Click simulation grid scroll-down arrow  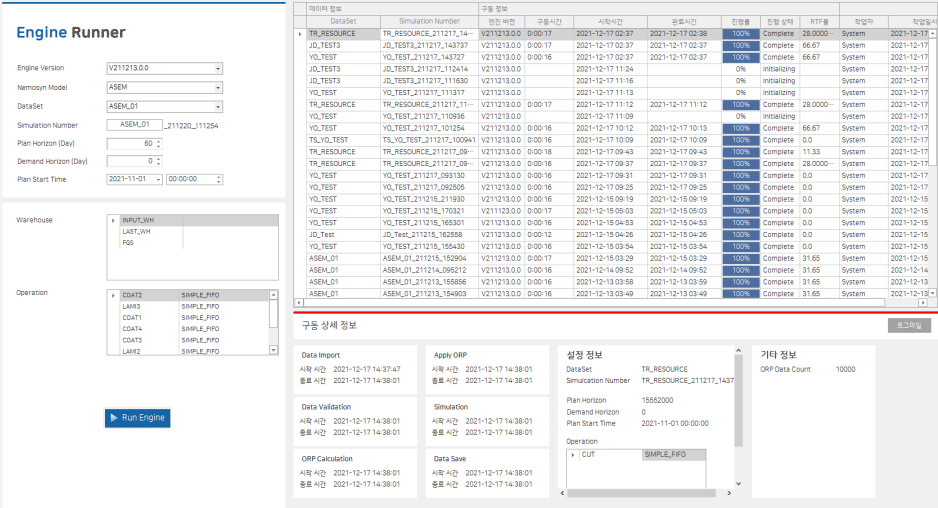[933, 293]
